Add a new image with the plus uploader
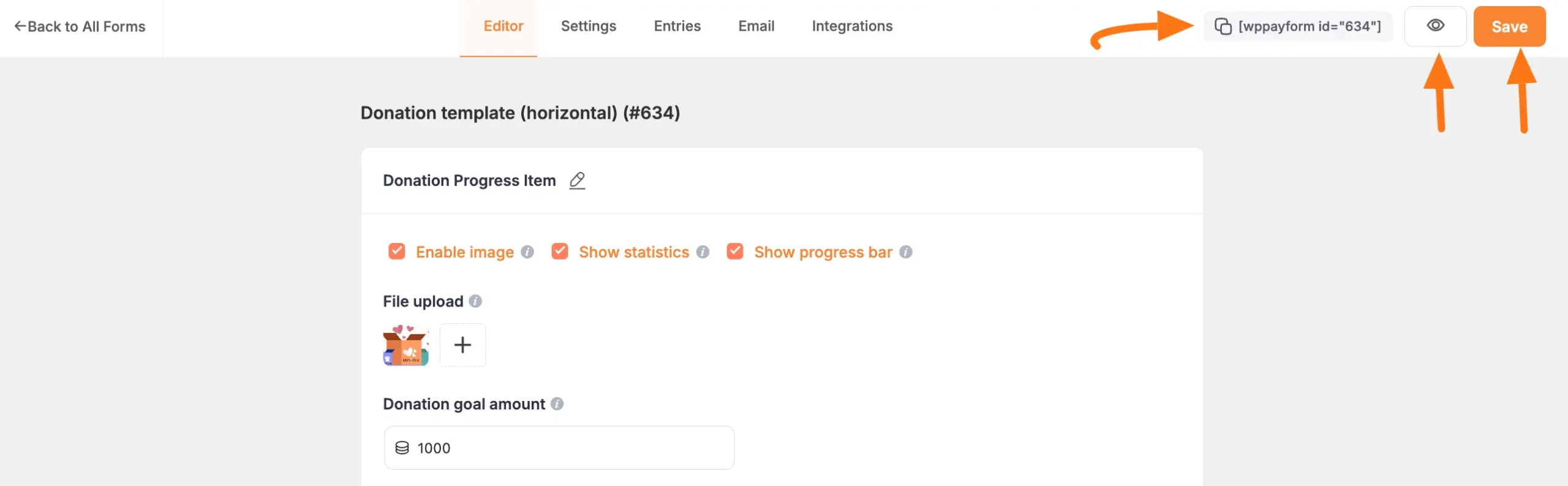The width and height of the screenshot is (1568, 486). tap(463, 345)
